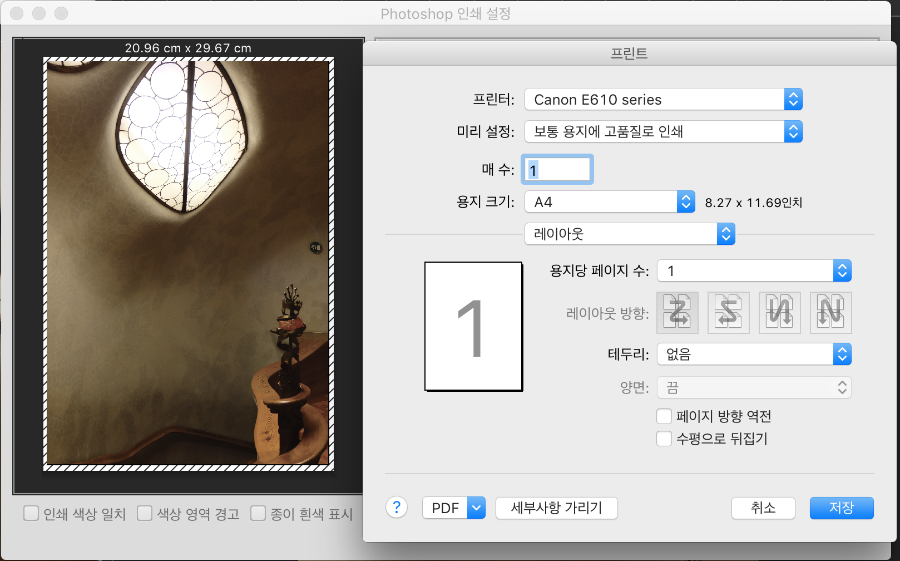Toggle 종이 흰색 표시 checkbox
This screenshot has height=561, width=900.
click(x=258, y=513)
